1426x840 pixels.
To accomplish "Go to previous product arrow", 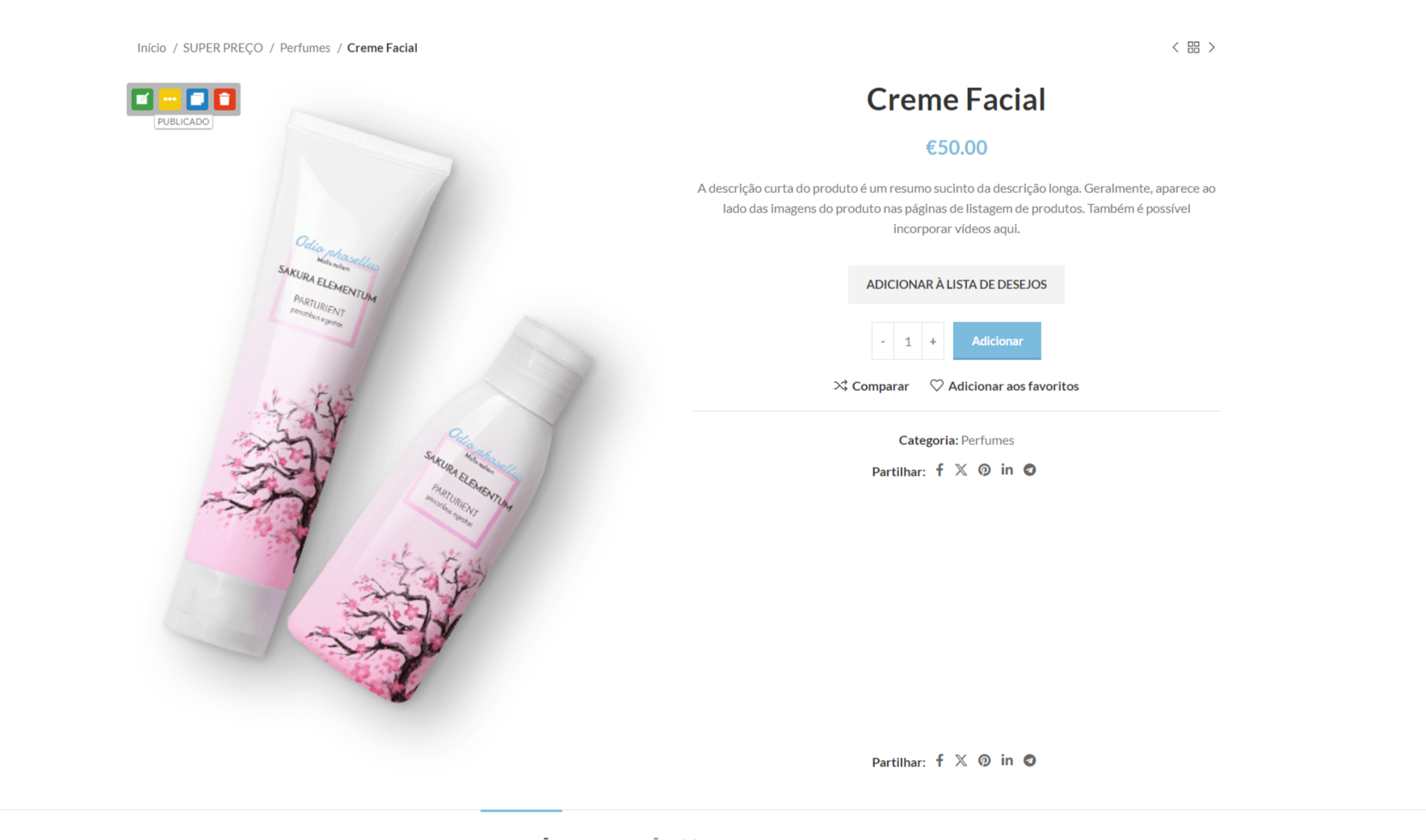I will (x=1176, y=48).
